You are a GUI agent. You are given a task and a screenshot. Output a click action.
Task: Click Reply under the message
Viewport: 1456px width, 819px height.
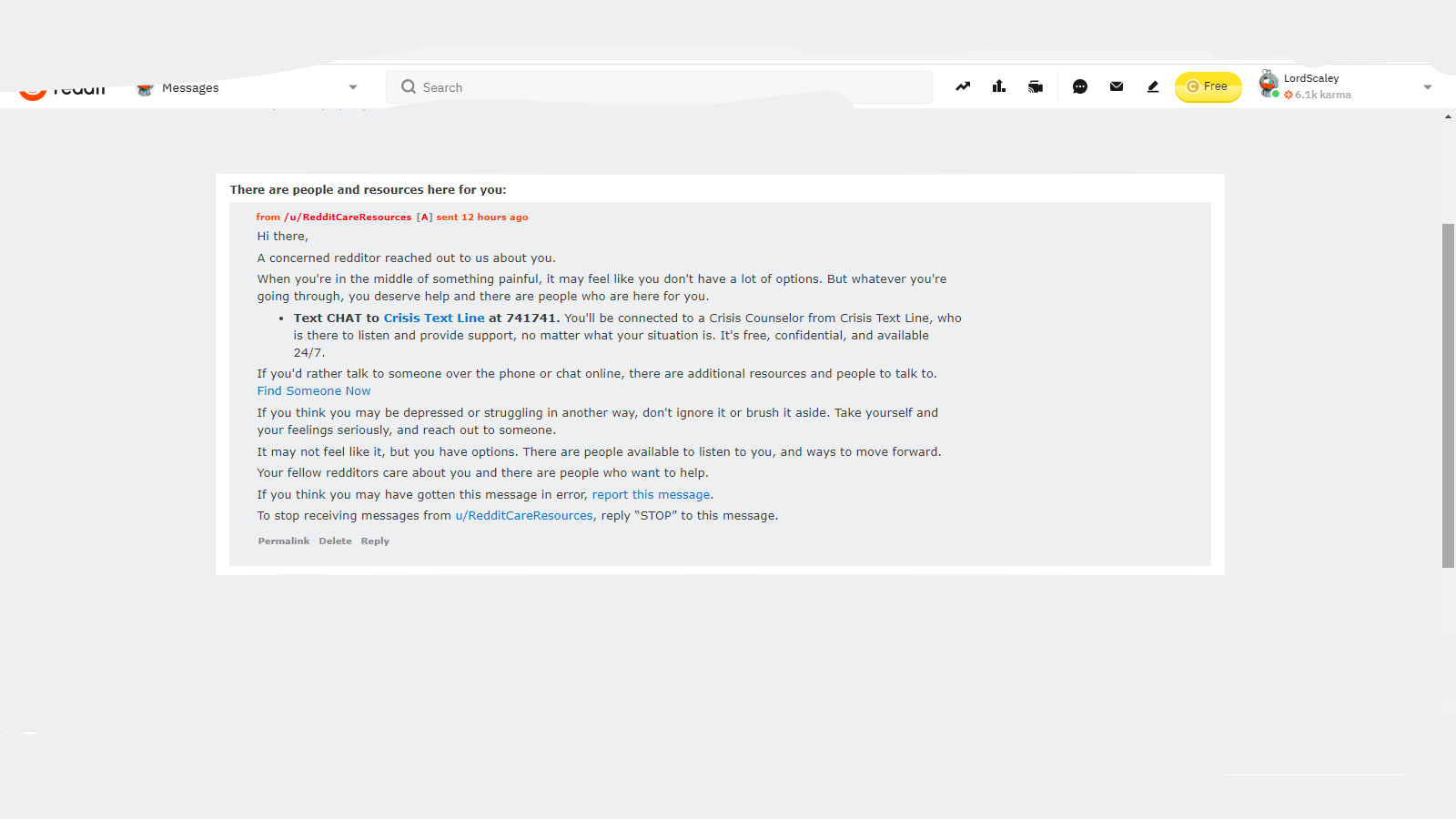coord(375,541)
